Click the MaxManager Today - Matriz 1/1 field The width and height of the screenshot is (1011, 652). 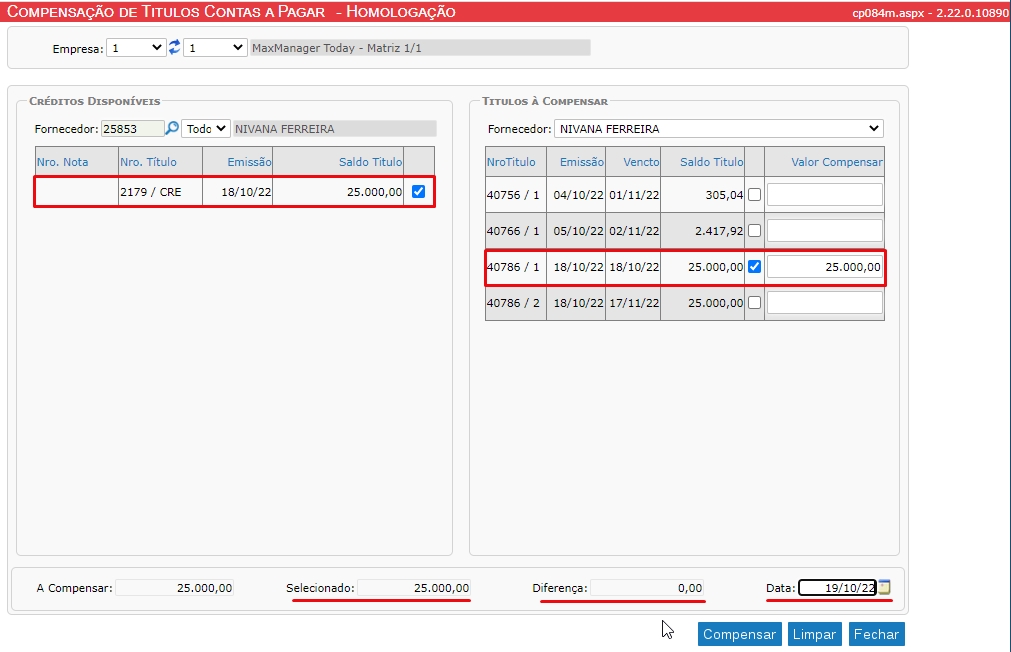click(x=420, y=48)
